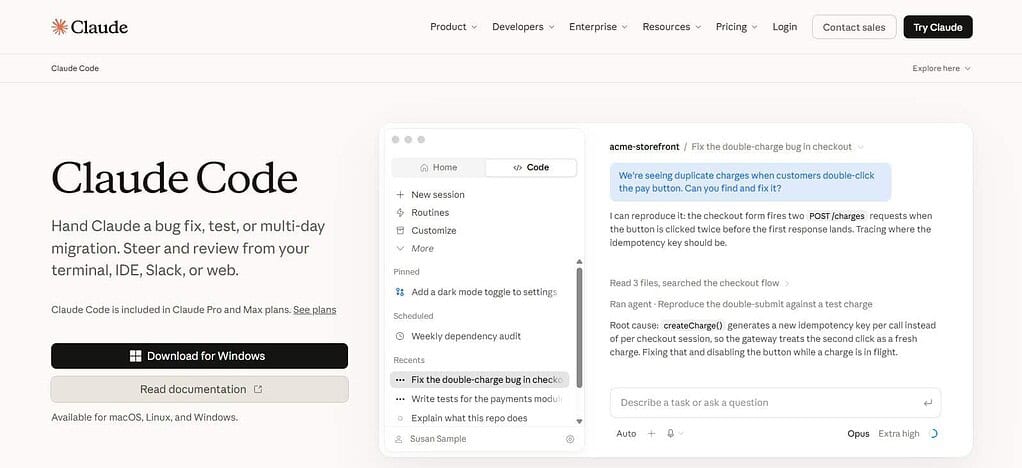Open the Product dropdown menu

coord(454,27)
